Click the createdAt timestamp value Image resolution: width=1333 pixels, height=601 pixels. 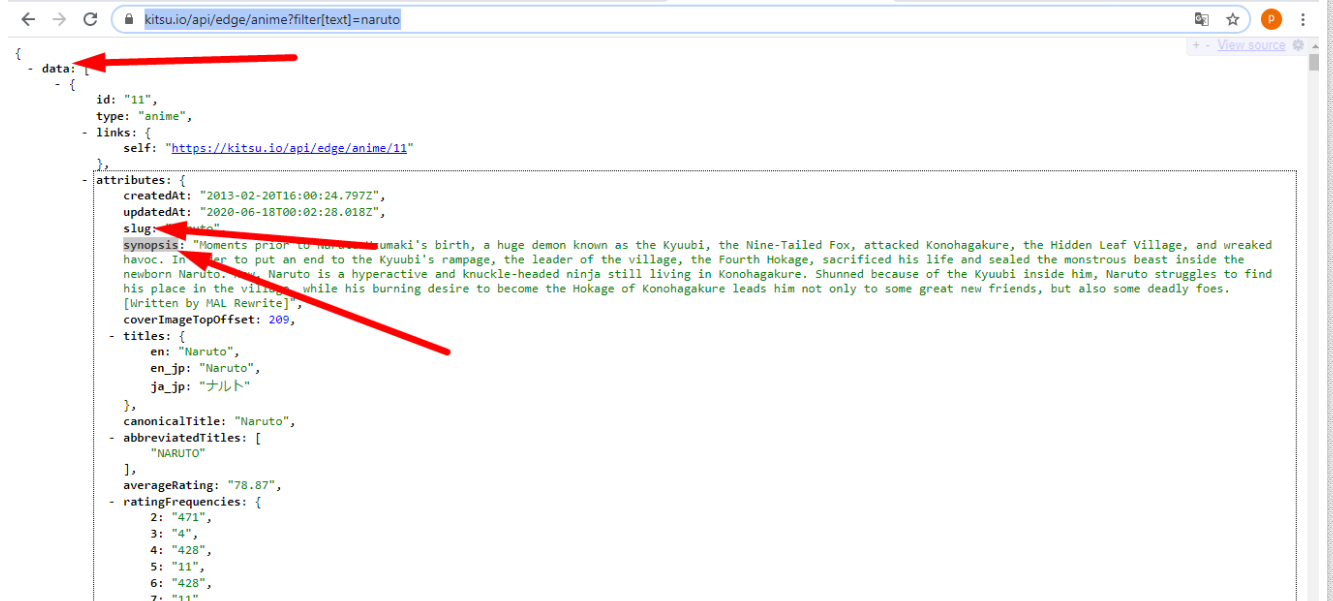point(289,196)
